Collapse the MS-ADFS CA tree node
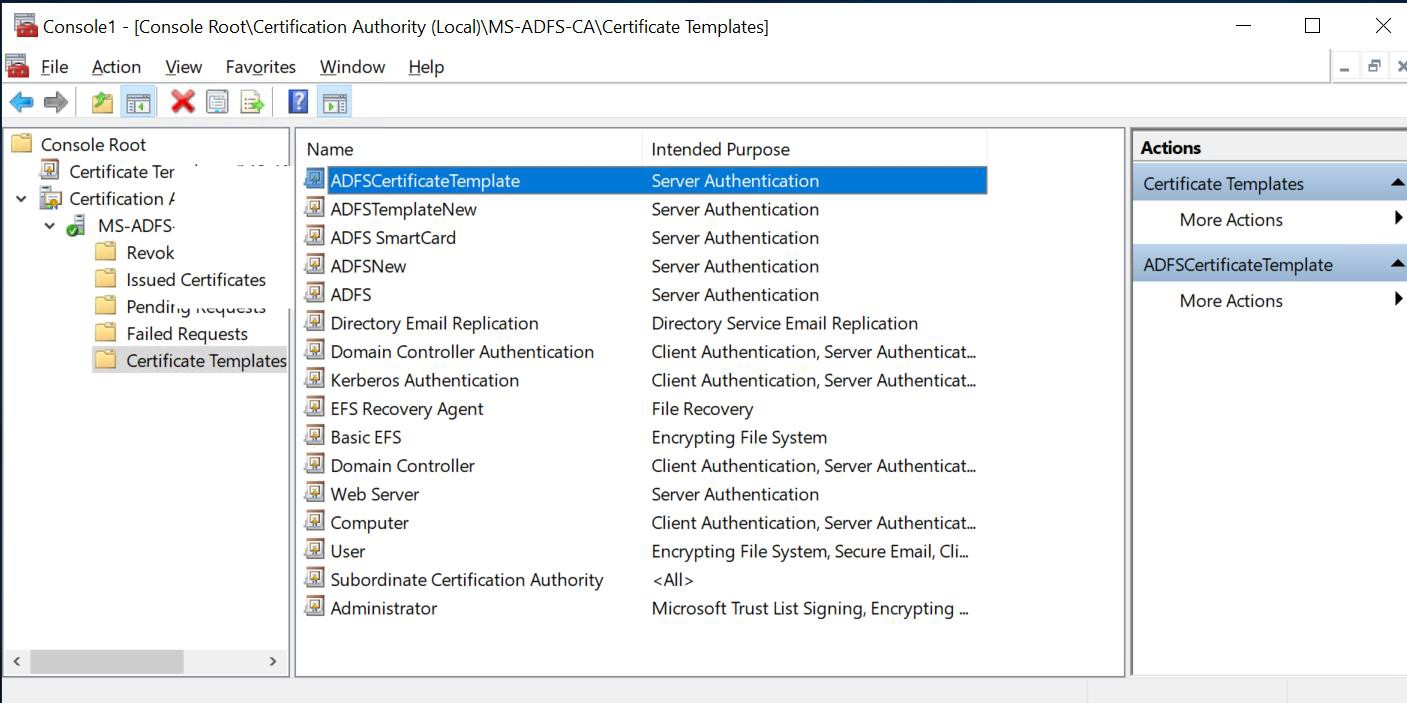The height and width of the screenshot is (703, 1407). tap(49, 226)
